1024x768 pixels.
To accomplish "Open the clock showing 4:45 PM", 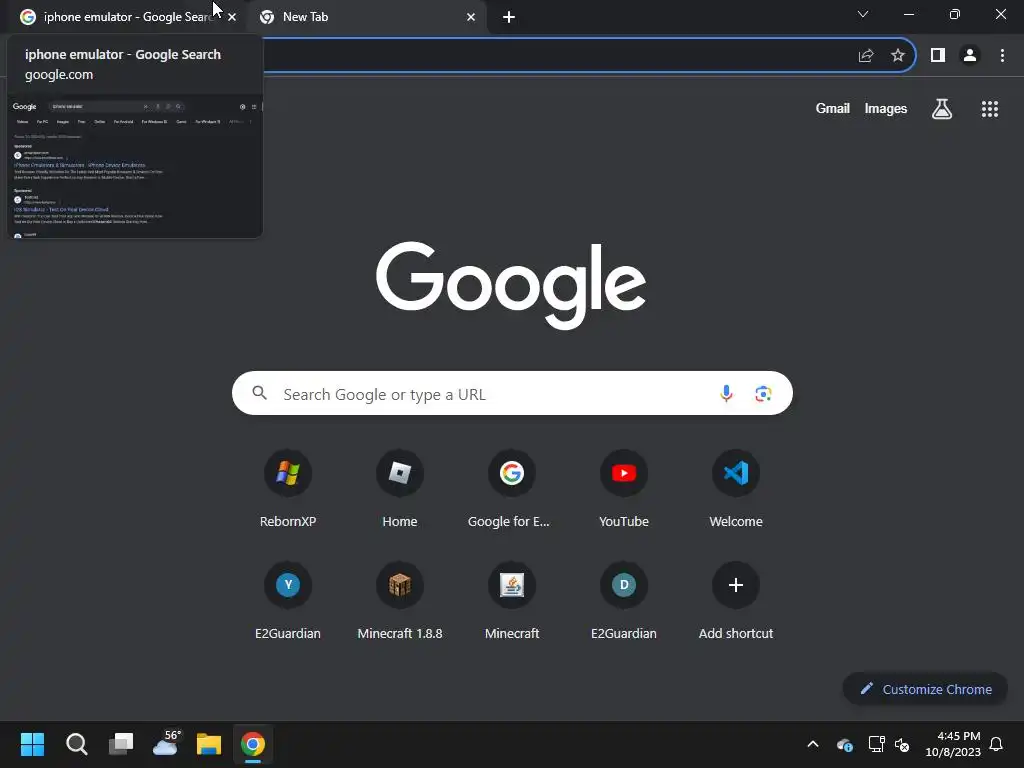I will coord(953,744).
